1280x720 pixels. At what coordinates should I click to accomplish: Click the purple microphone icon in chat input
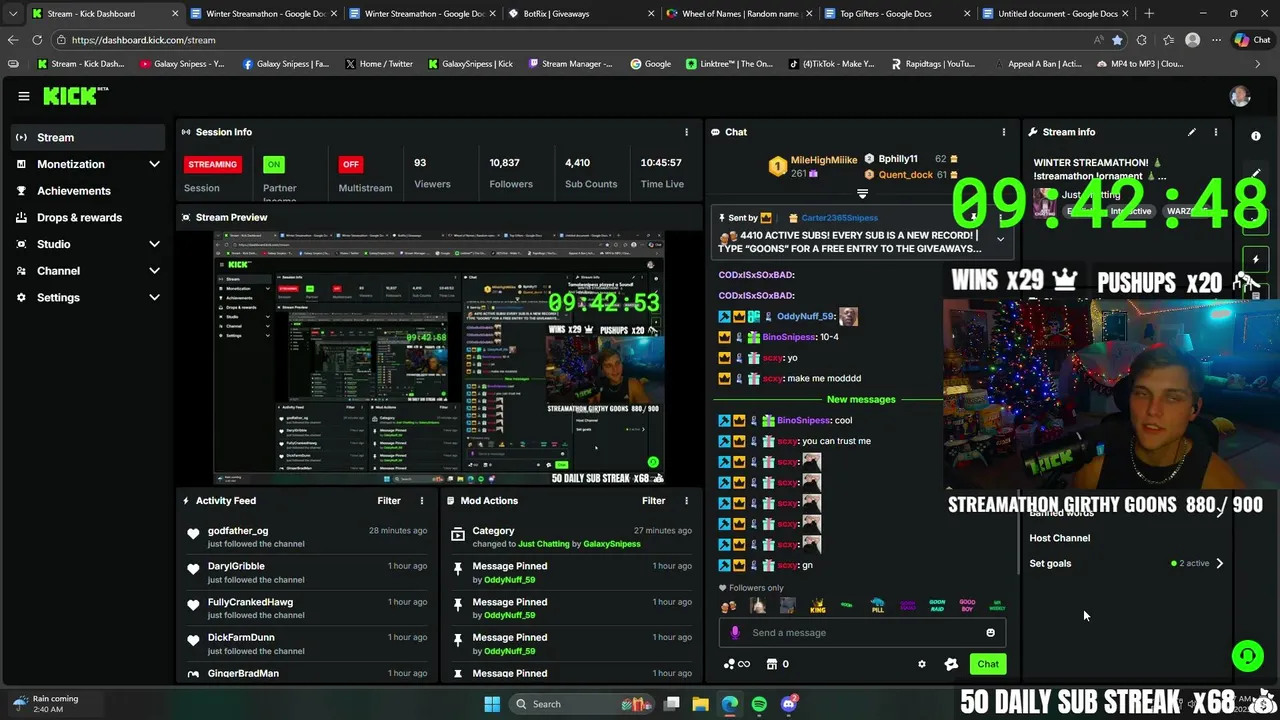point(735,633)
